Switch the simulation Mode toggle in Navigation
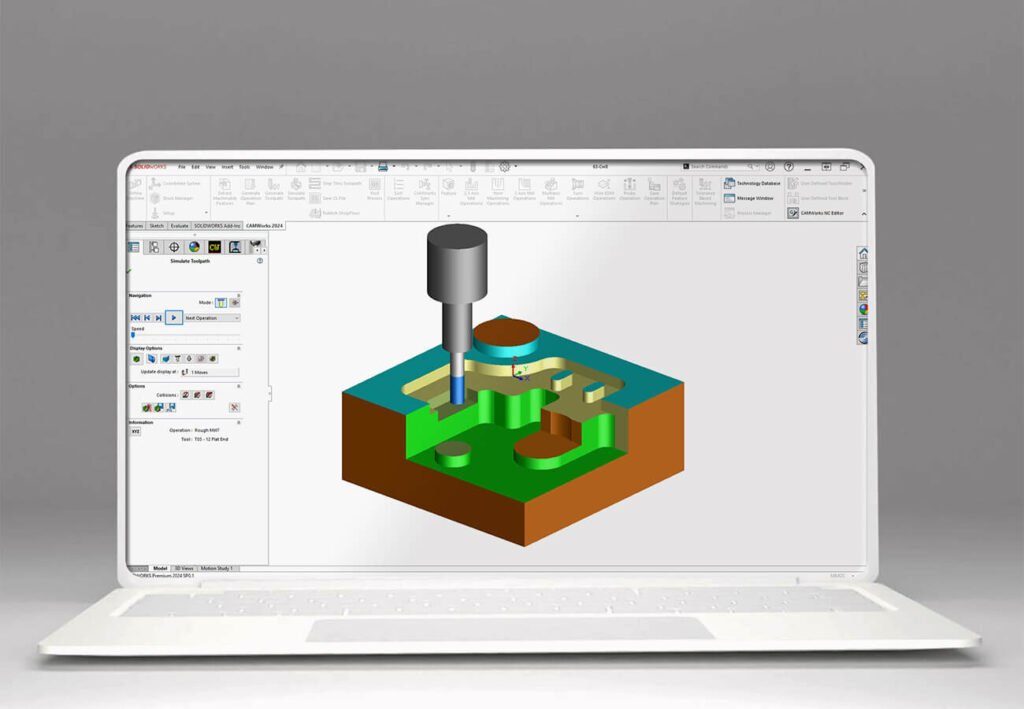Image resolution: width=1024 pixels, height=709 pixels. click(222, 302)
